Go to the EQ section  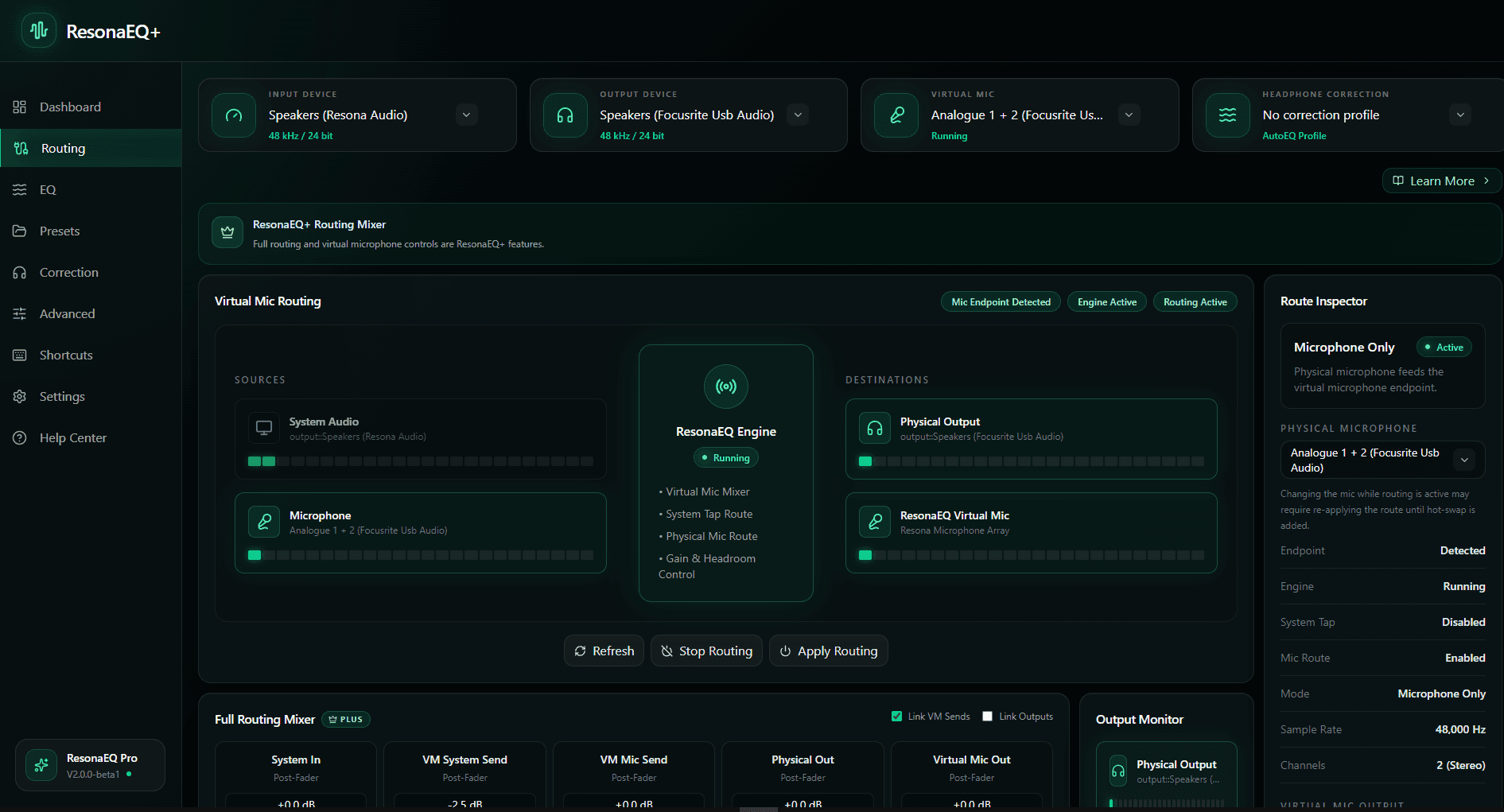click(91, 189)
